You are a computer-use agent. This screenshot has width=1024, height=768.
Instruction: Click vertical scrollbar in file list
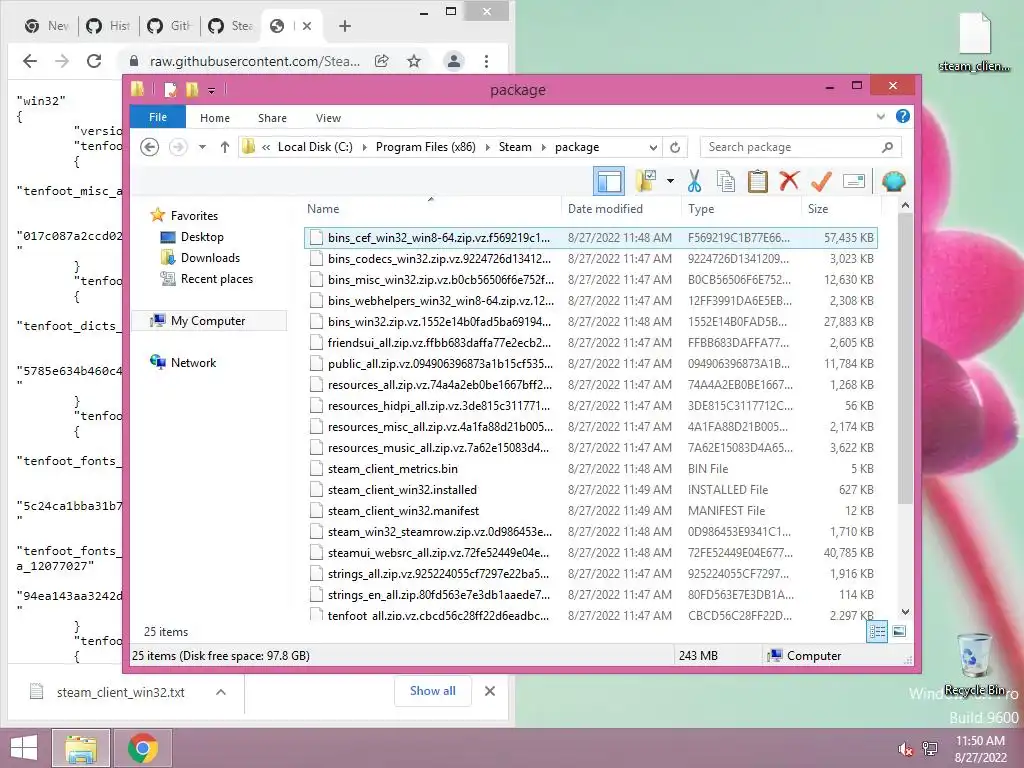pos(905,358)
